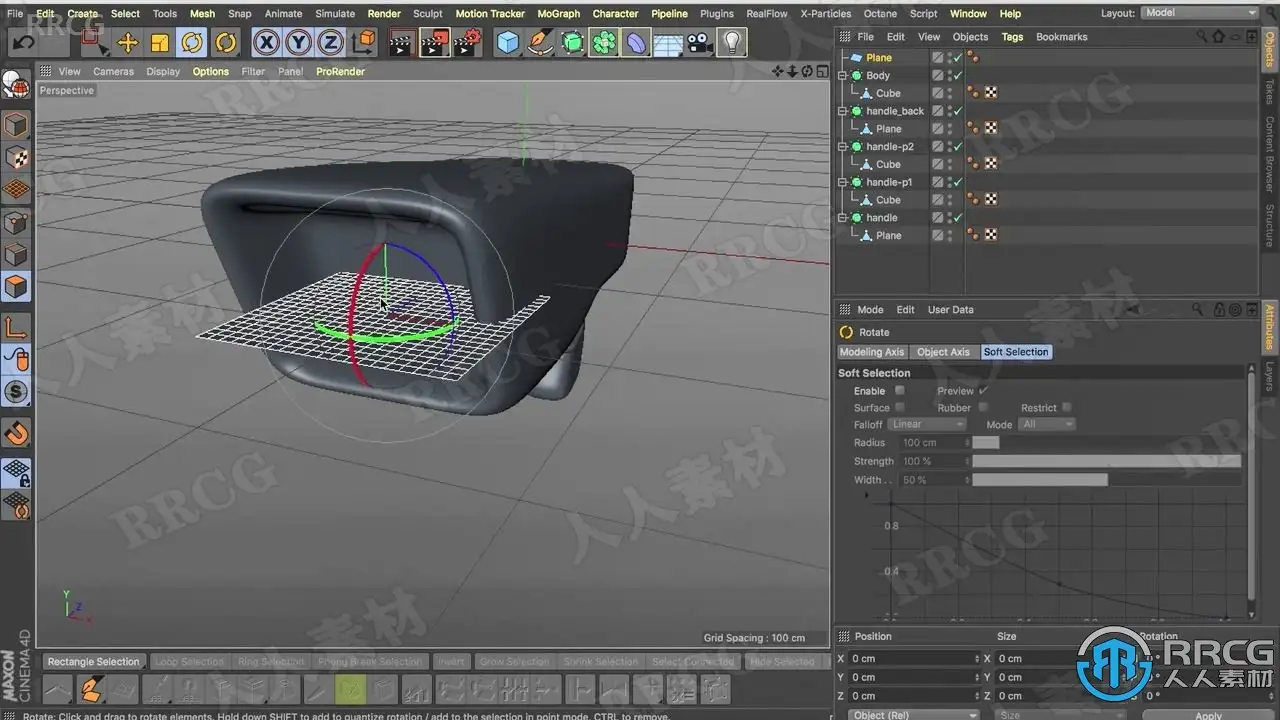Click Render to Picture Viewer icon
The image size is (1280, 720).
click(x=434, y=42)
